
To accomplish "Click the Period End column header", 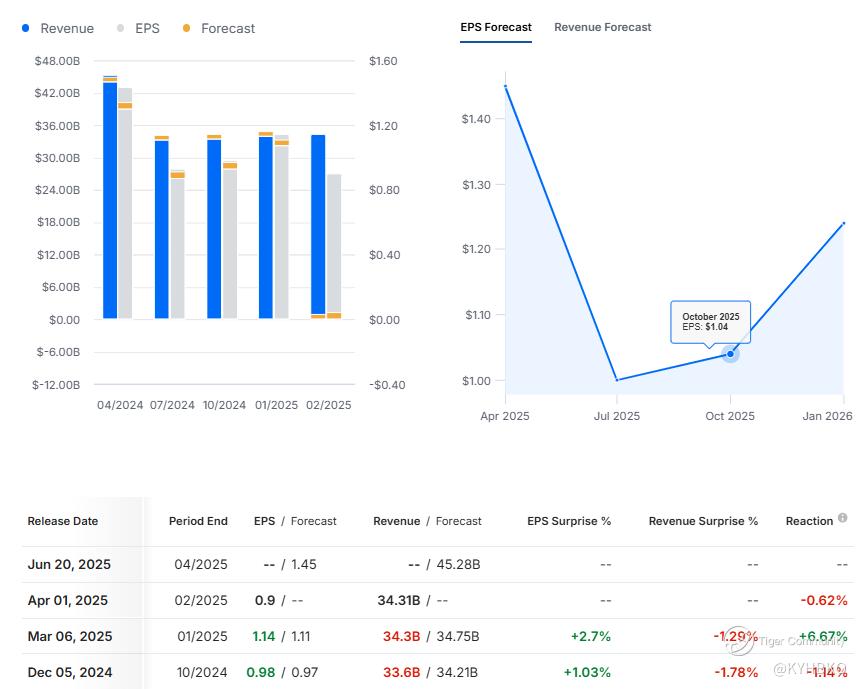I will pos(198,521).
